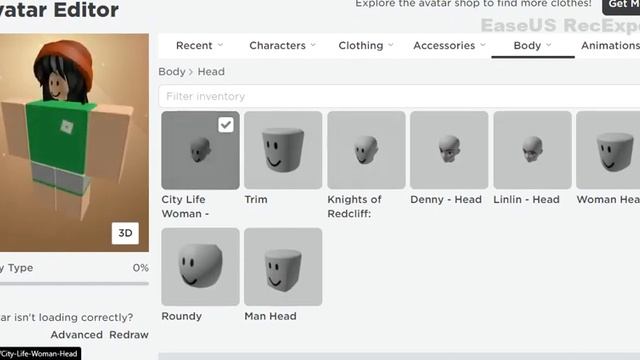Image resolution: width=640 pixels, height=360 pixels.
Task: Uncheck the City Life Woman head checkmark
Action: 226,124
